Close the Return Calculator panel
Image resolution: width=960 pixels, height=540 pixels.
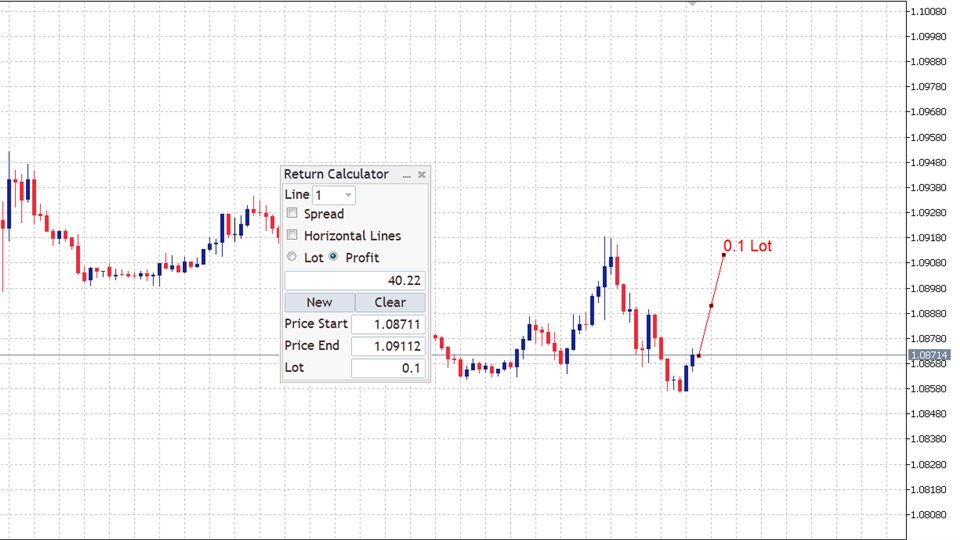pyautogui.click(x=422, y=174)
